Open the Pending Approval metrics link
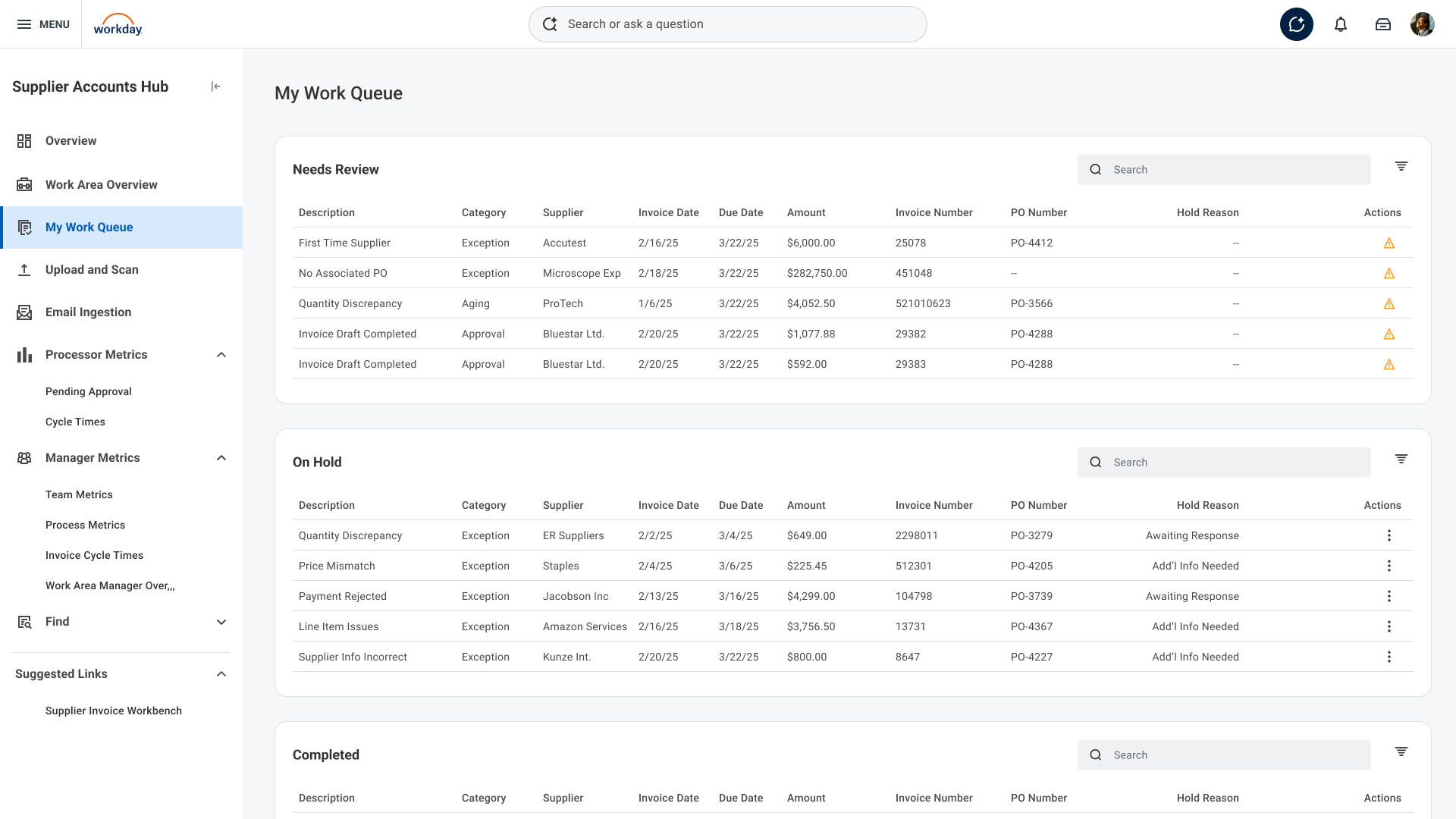This screenshot has height=819, width=1456. click(x=88, y=391)
